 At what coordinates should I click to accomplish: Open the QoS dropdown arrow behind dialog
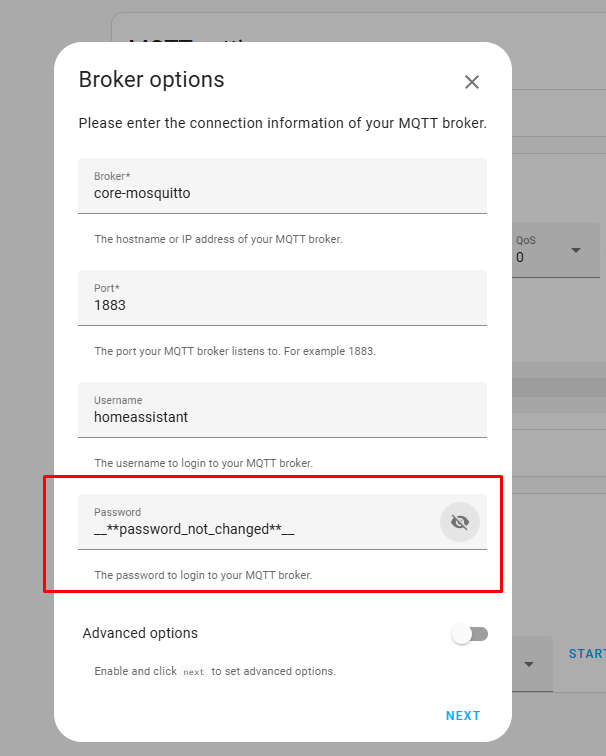(576, 250)
